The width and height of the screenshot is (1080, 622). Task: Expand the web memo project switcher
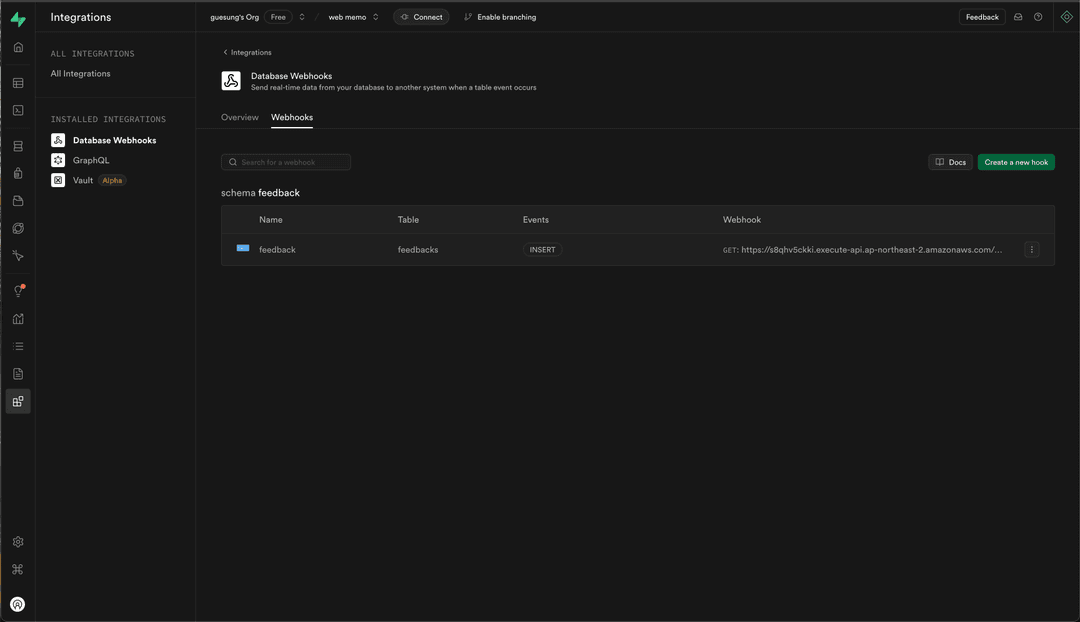(x=375, y=17)
